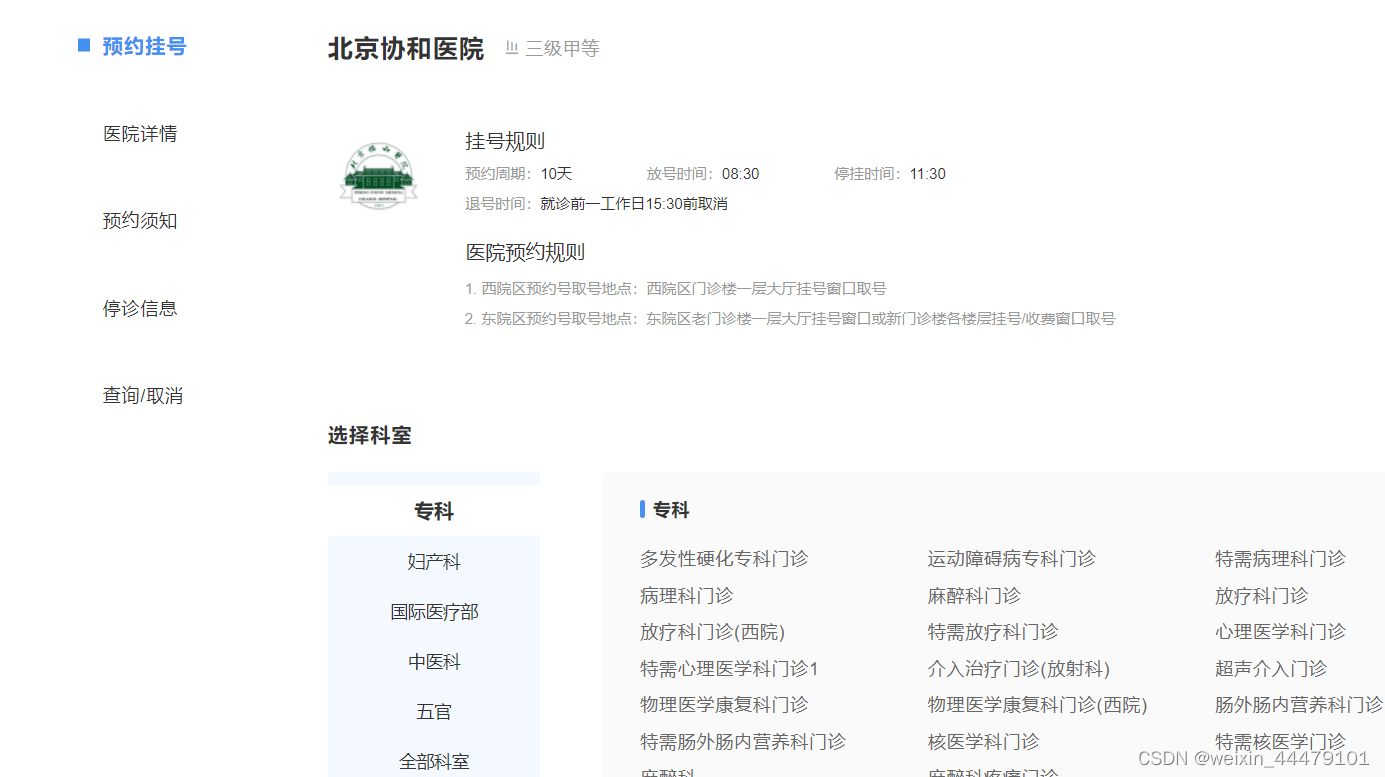Viewport: 1385px width, 777px height.
Task: Select 预约挂号 in the left sidebar
Action: click(x=144, y=45)
